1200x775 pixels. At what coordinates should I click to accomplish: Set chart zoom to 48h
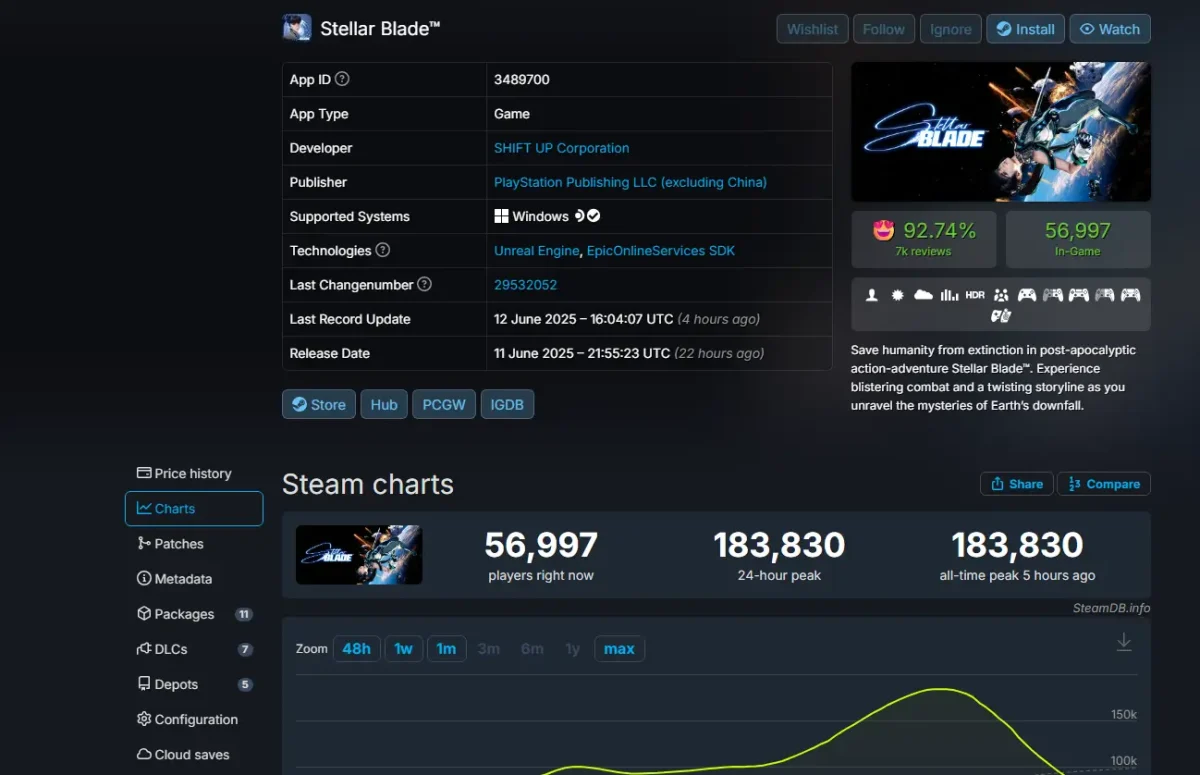(357, 649)
